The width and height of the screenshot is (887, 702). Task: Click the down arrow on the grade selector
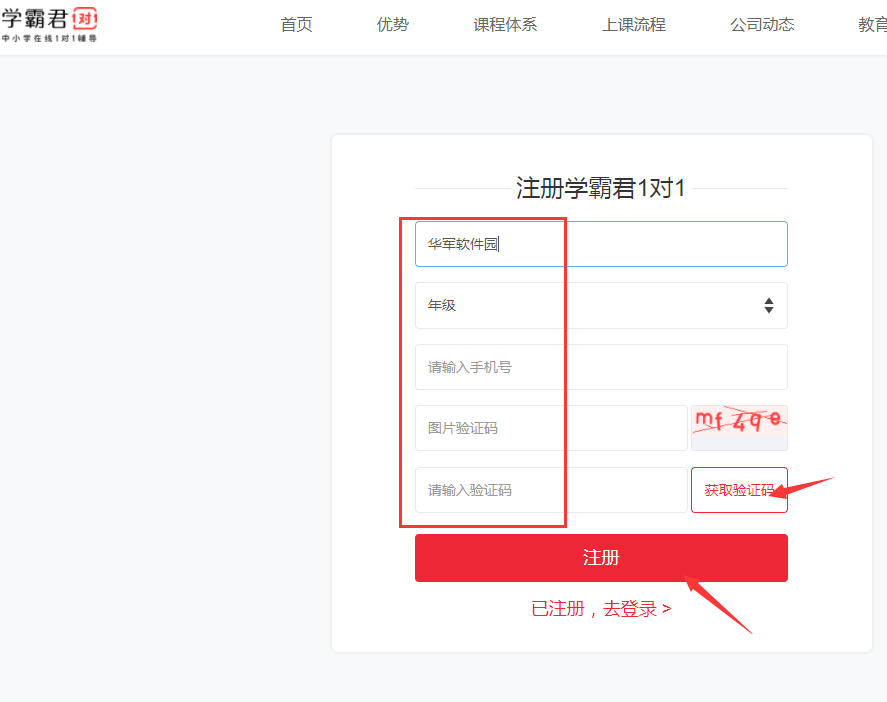(768, 310)
